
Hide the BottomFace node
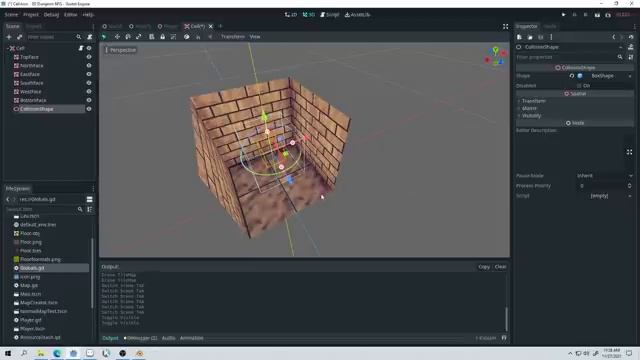point(89,100)
